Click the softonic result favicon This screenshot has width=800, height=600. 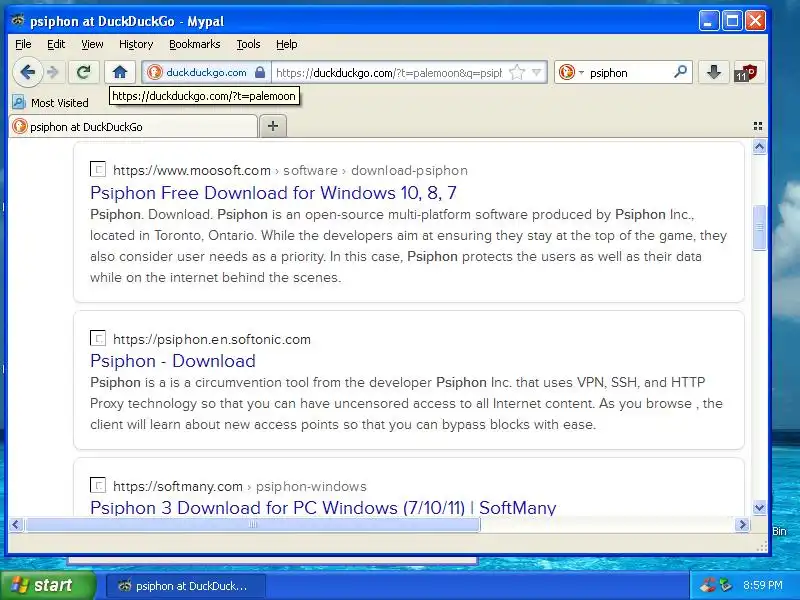(98, 338)
